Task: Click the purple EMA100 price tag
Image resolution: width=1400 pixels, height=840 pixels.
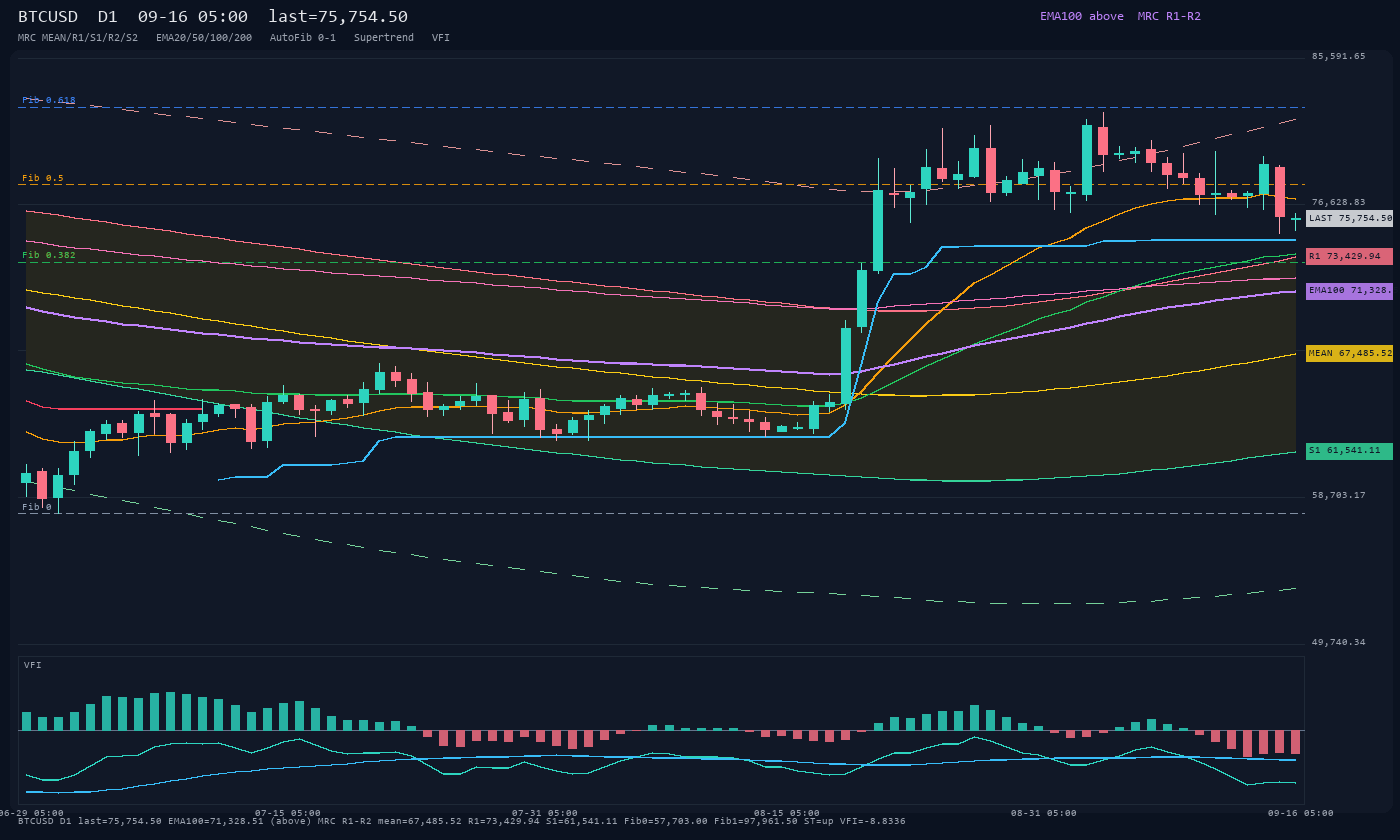Action: click(1349, 291)
